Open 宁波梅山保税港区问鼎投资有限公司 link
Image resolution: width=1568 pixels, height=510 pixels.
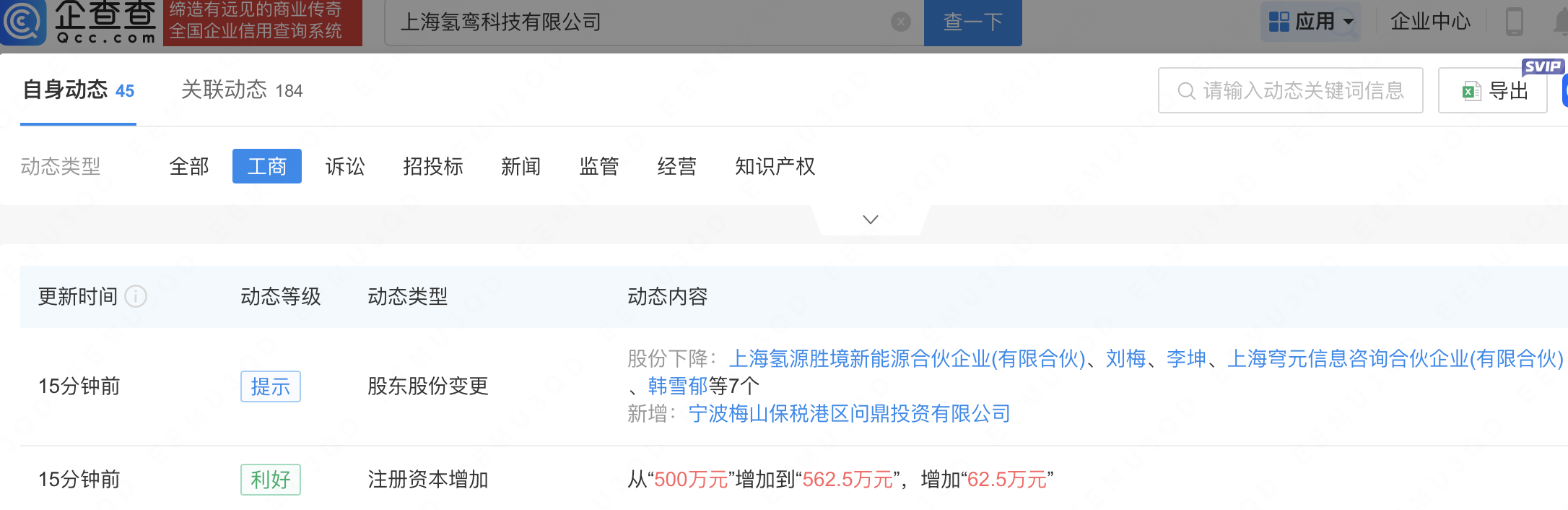point(849,413)
